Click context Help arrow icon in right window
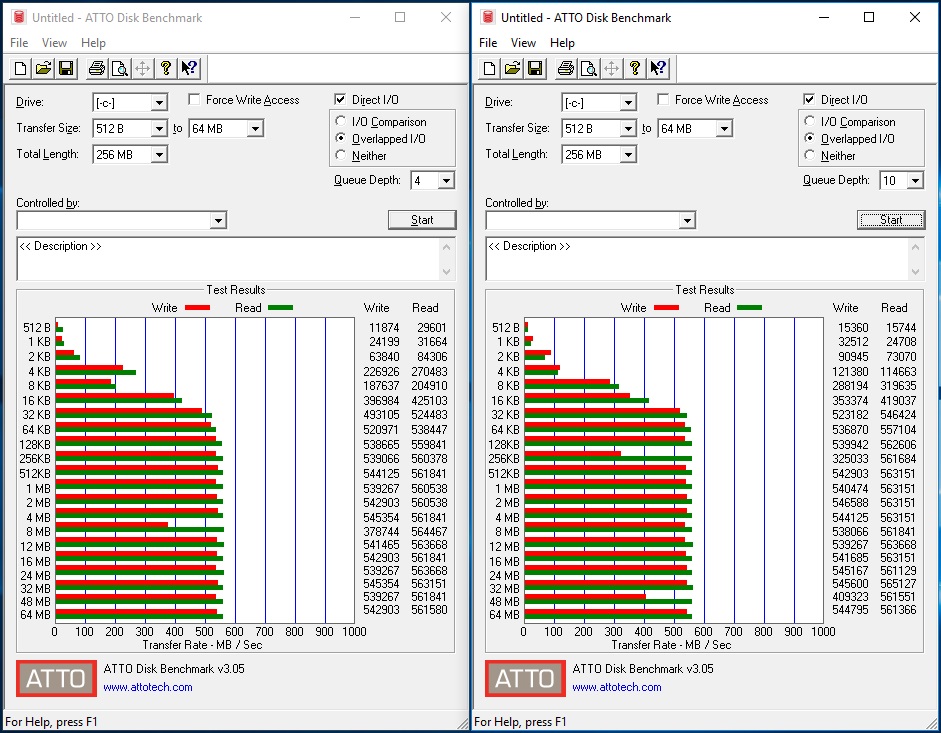Image resolution: width=941 pixels, height=733 pixels. (658, 68)
